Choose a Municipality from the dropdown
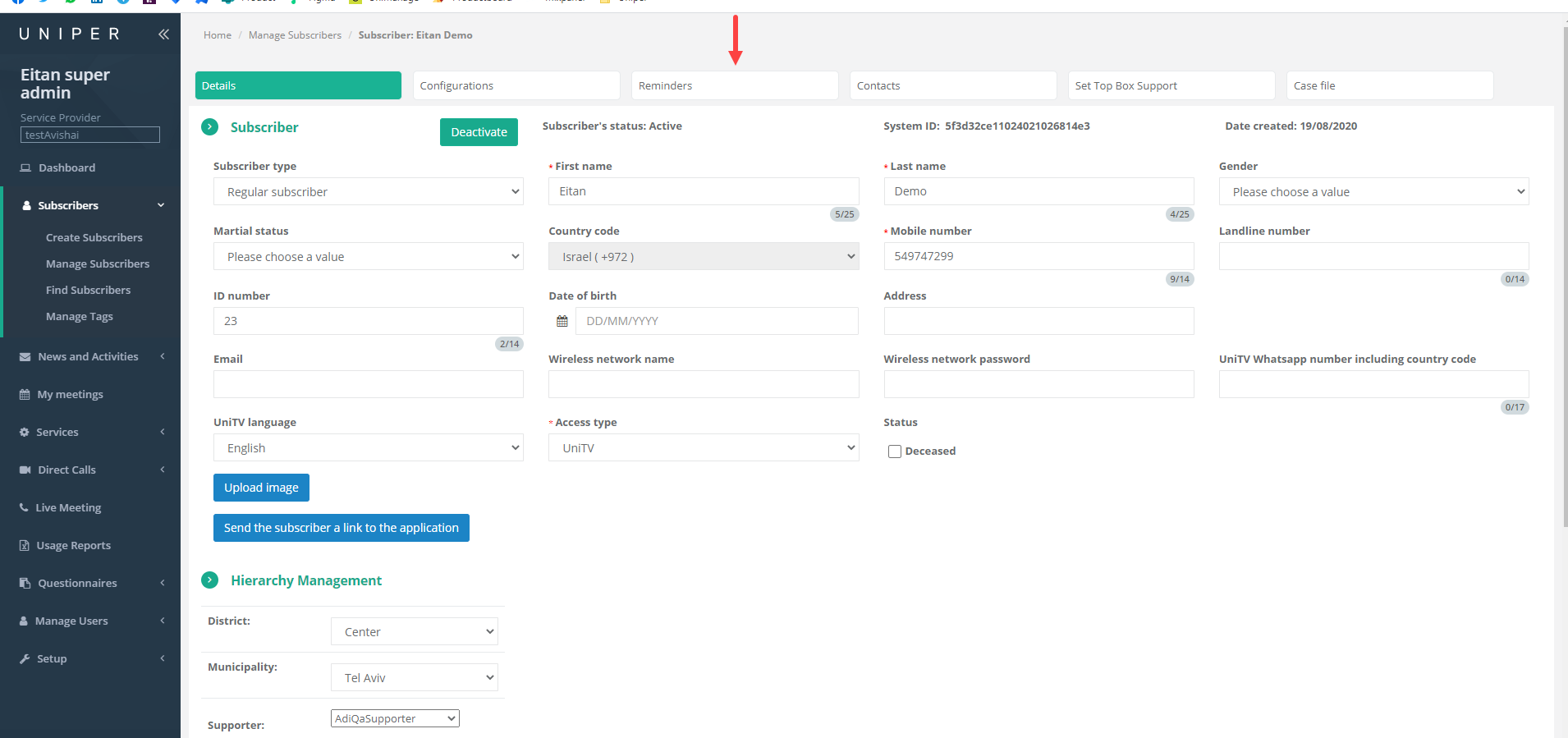The width and height of the screenshot is (1568, 738). point(415,678)
